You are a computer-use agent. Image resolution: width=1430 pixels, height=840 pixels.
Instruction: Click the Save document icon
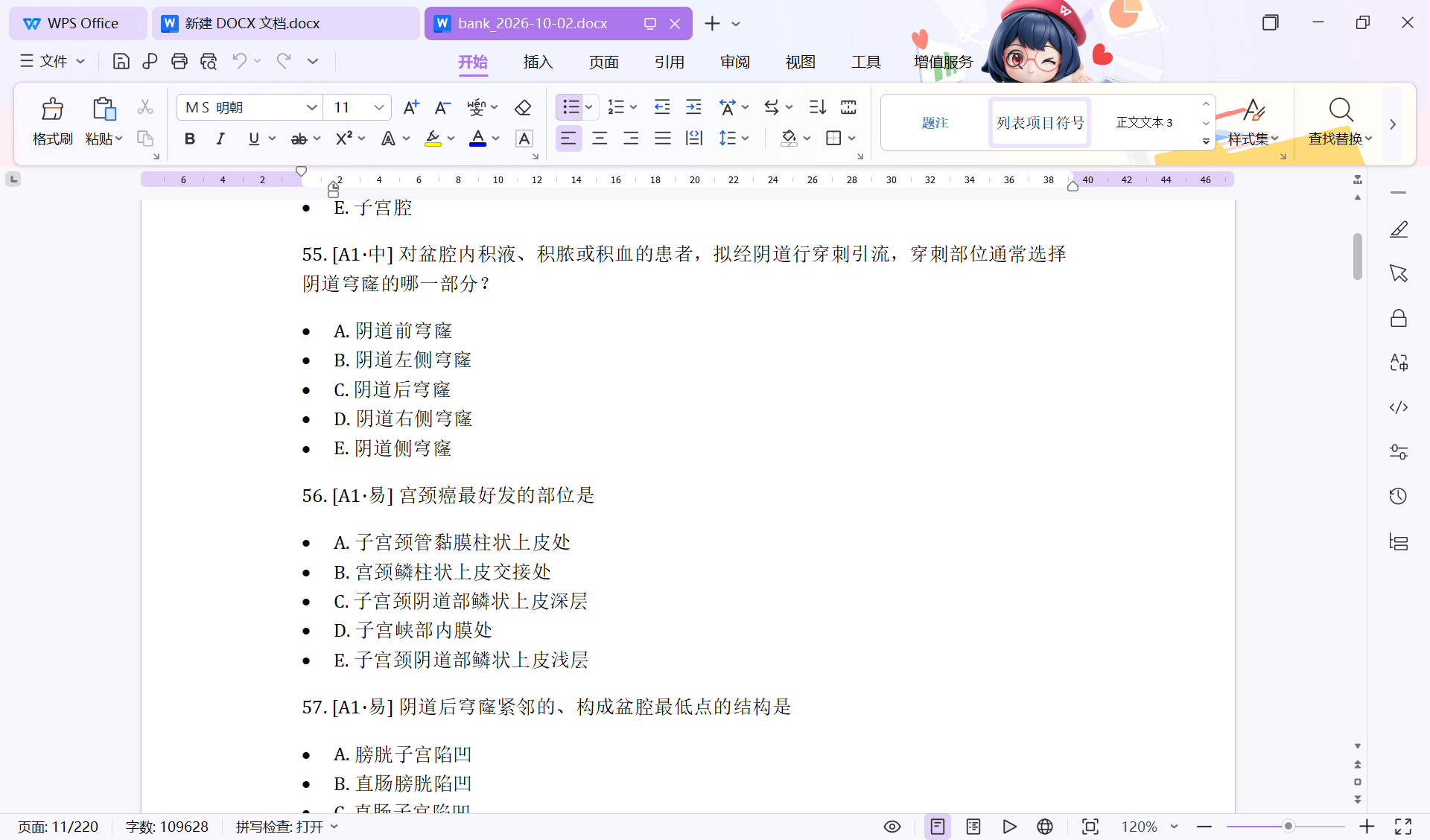[121, 61]
